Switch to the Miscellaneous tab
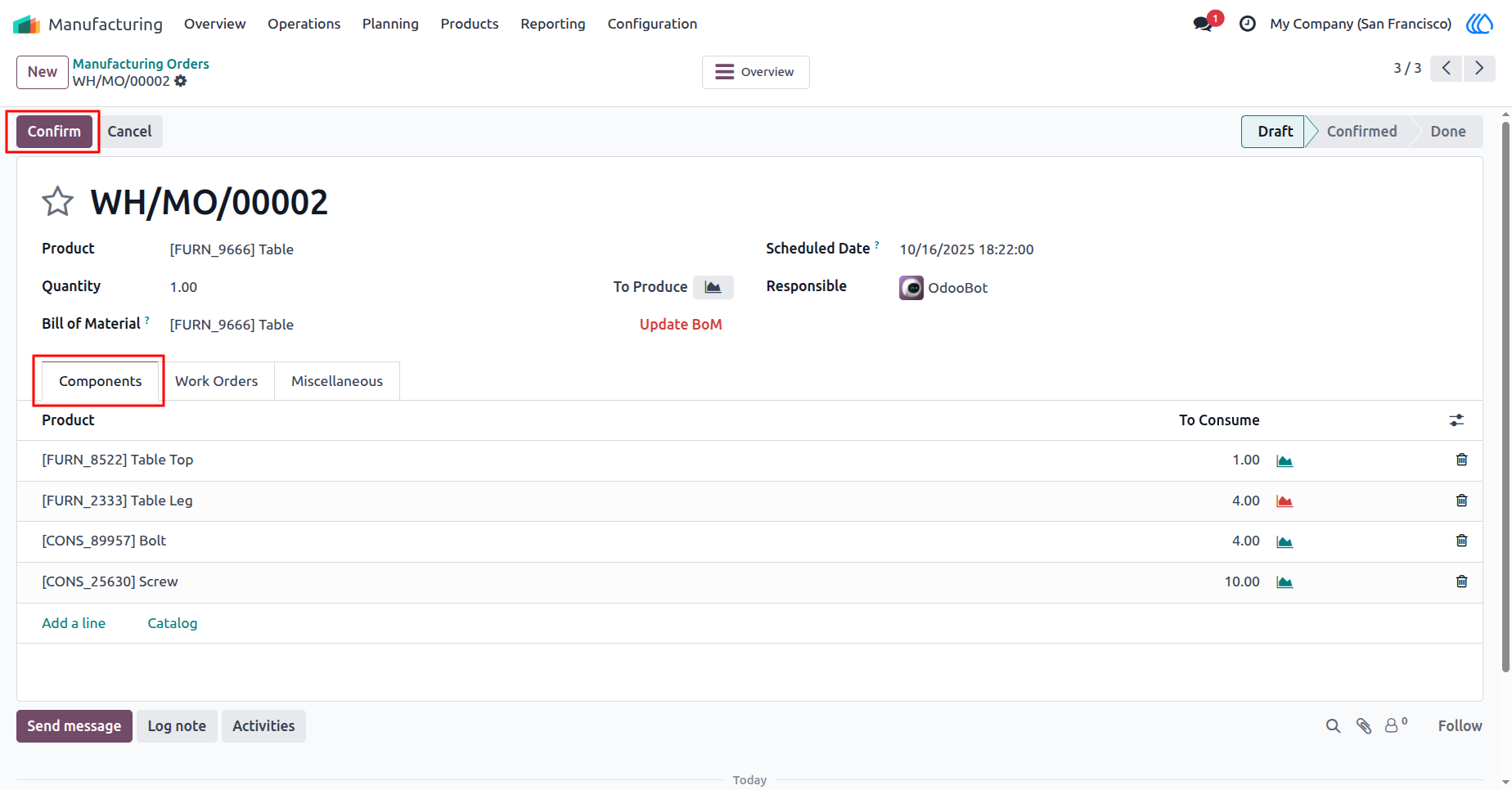This screenshot has height=790, width=1512. coord(337,381)
